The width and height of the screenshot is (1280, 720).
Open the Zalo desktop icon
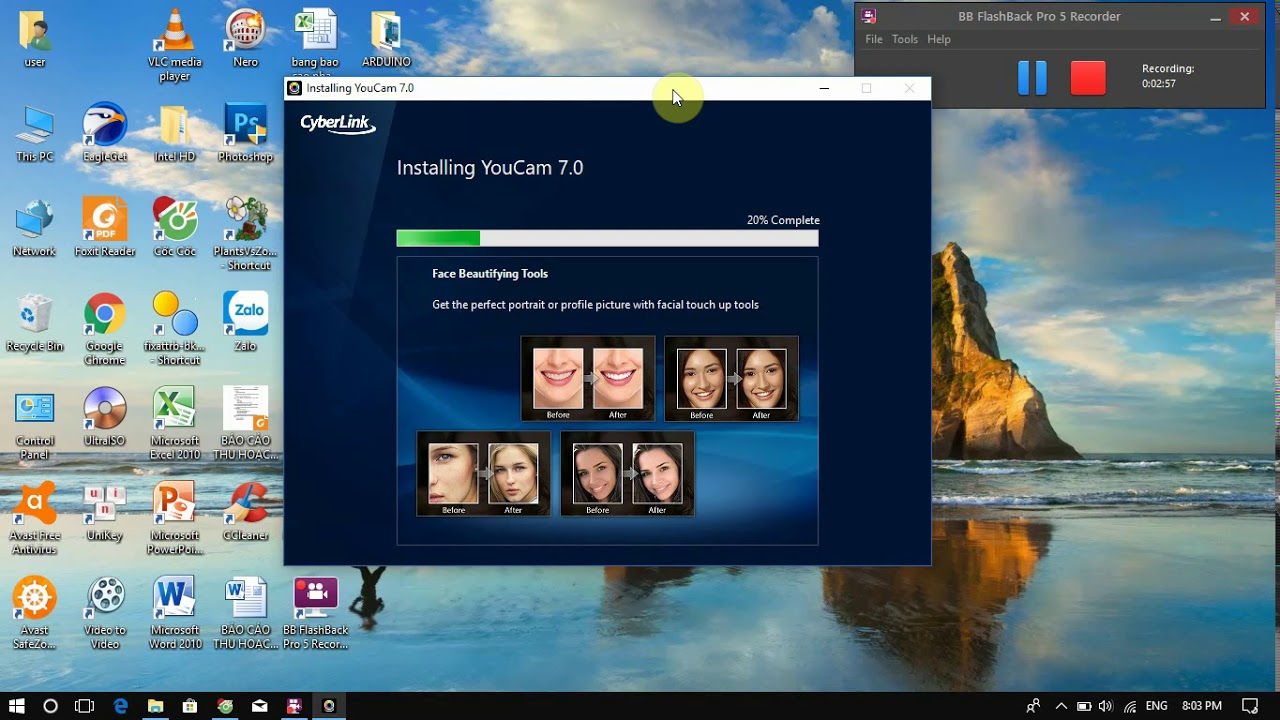pos(245,323)
